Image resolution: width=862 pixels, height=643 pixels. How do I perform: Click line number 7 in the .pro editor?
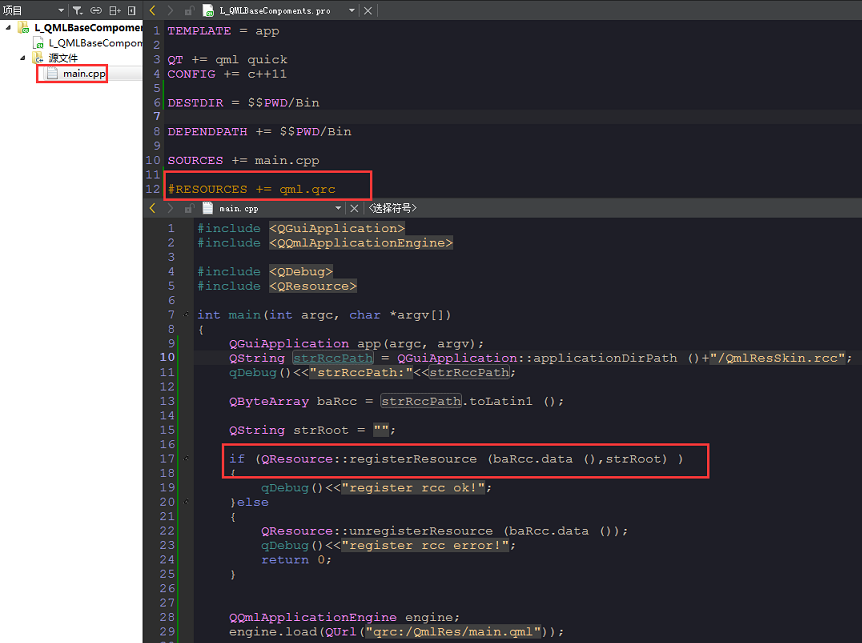[x=157, y=116]
